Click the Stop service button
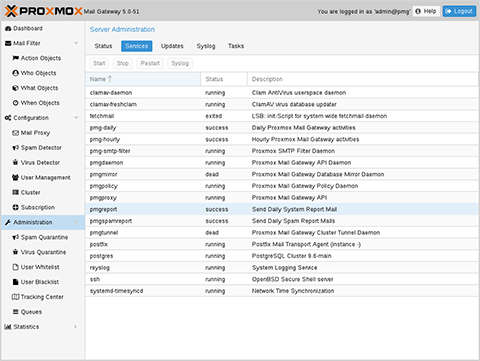This screenshot has width=480, height=361. 123,63
